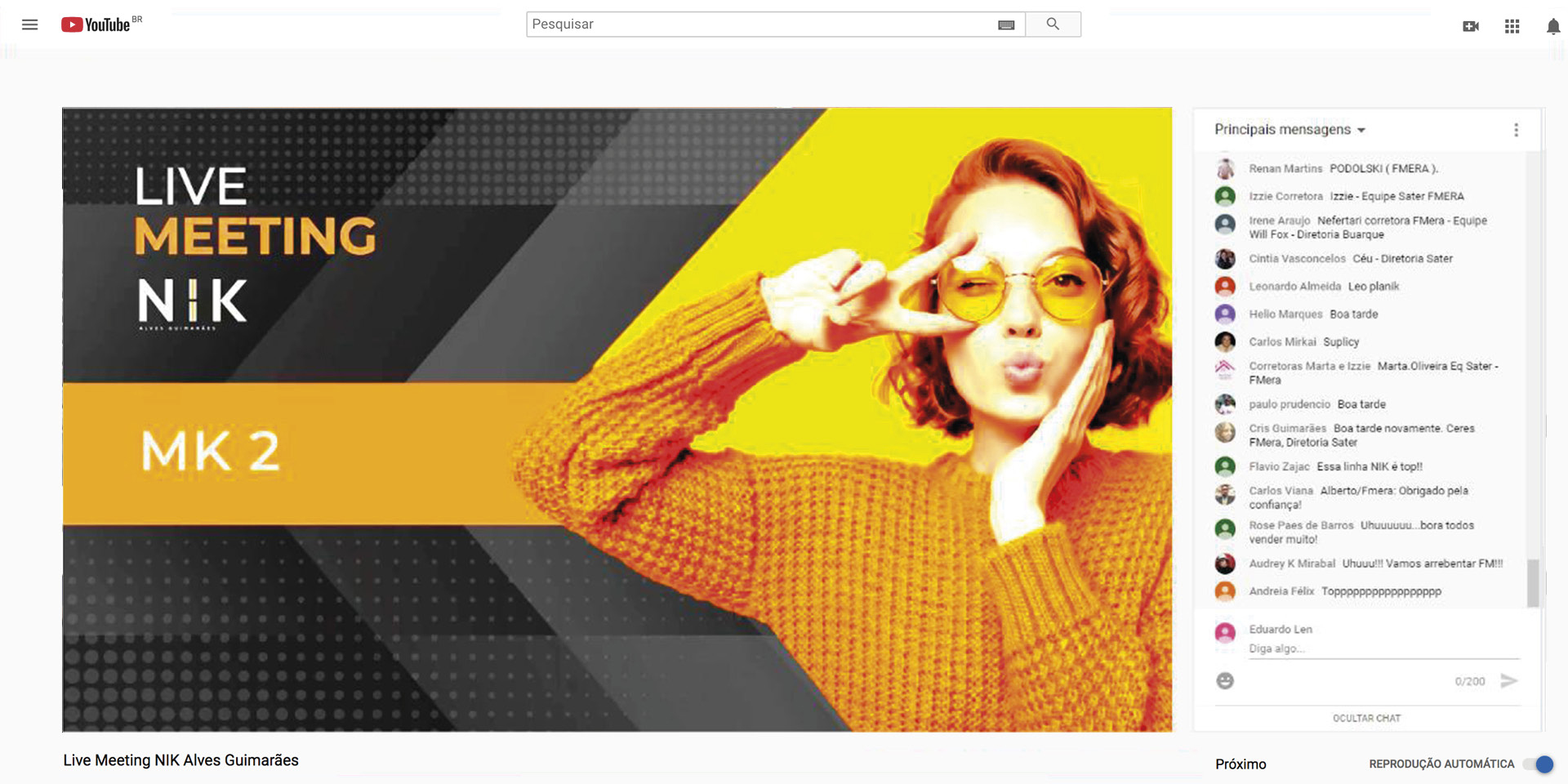1568x784 pixels.
Task: Click the 0/200 character counter
Action: (1470, 681)
